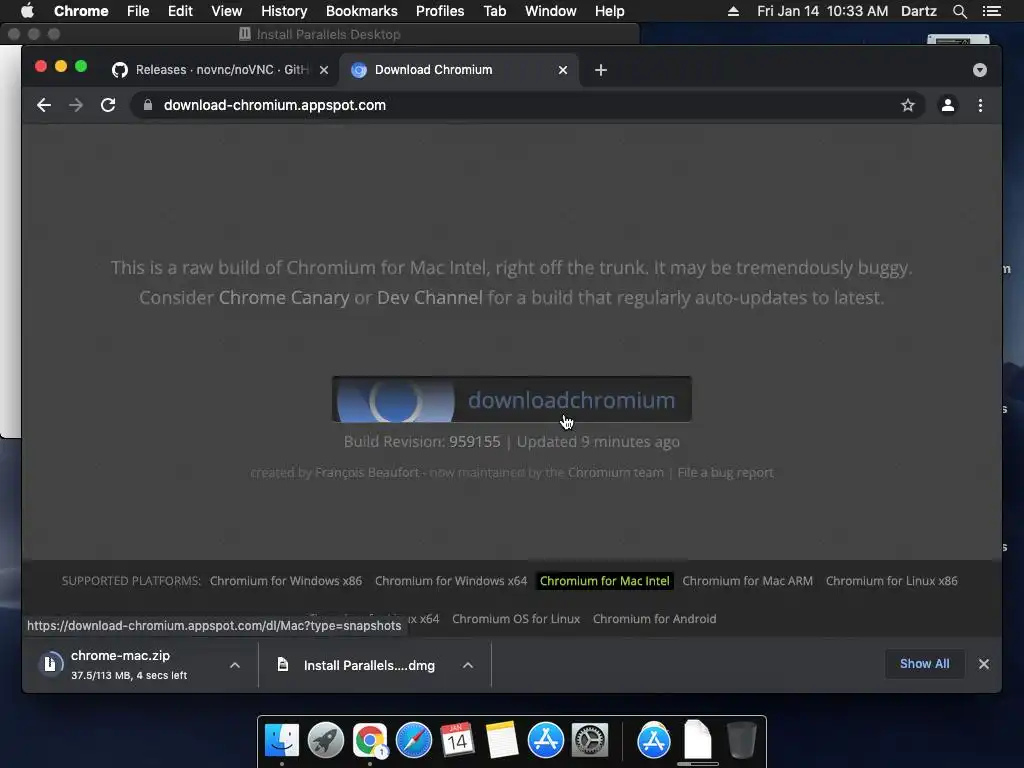Open the Tab menu
1024x768 pixels.
(x=494, y=11)
